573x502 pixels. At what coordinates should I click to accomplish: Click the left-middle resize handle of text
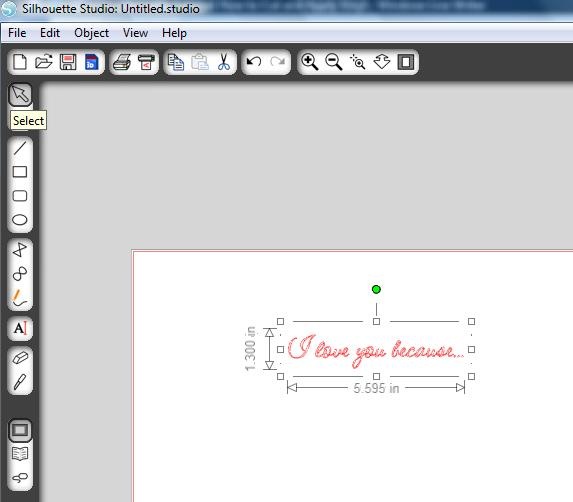pos(280,349)
